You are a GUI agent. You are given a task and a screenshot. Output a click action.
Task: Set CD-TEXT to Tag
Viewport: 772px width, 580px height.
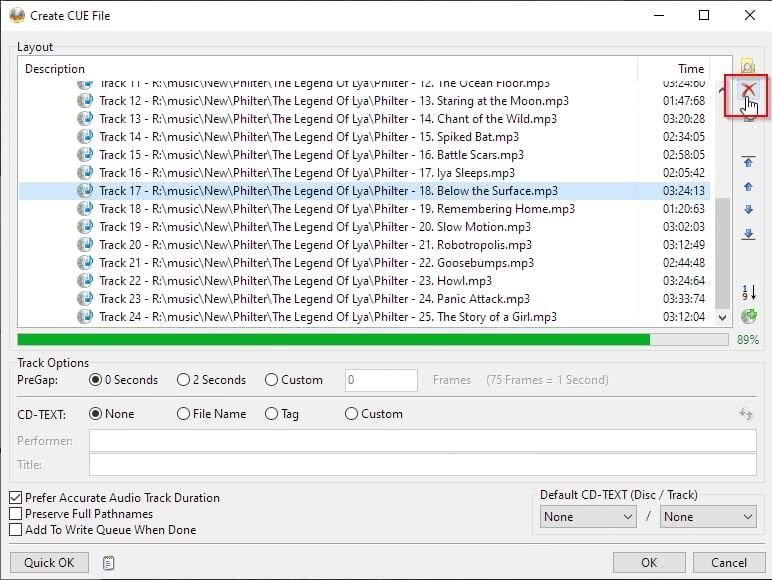[282, 414]
